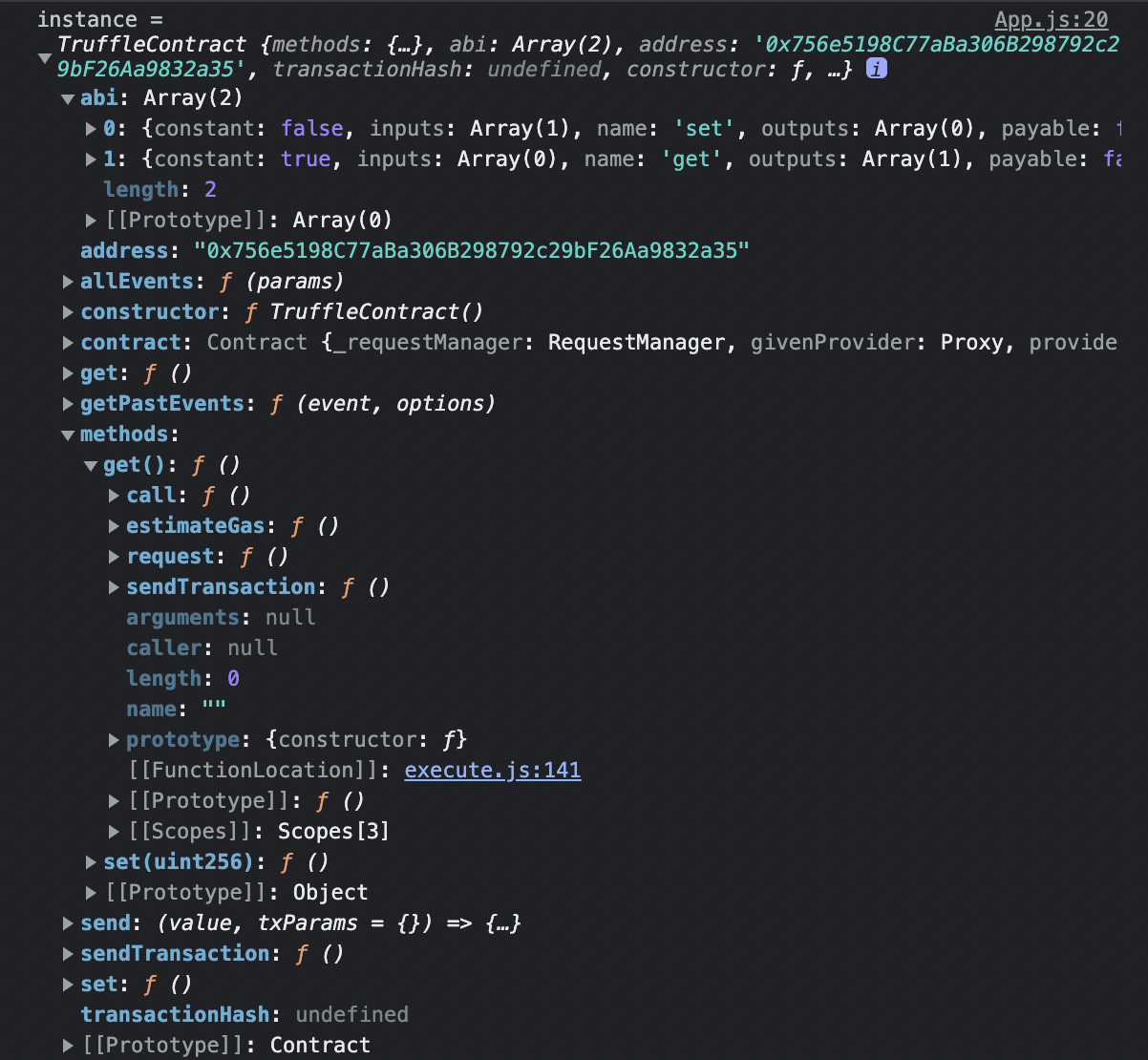The width and height of the screenshot is (1148, 1060).
Task: Expand abi entry 1 named 'get'
Action: [x=92, y=159]
